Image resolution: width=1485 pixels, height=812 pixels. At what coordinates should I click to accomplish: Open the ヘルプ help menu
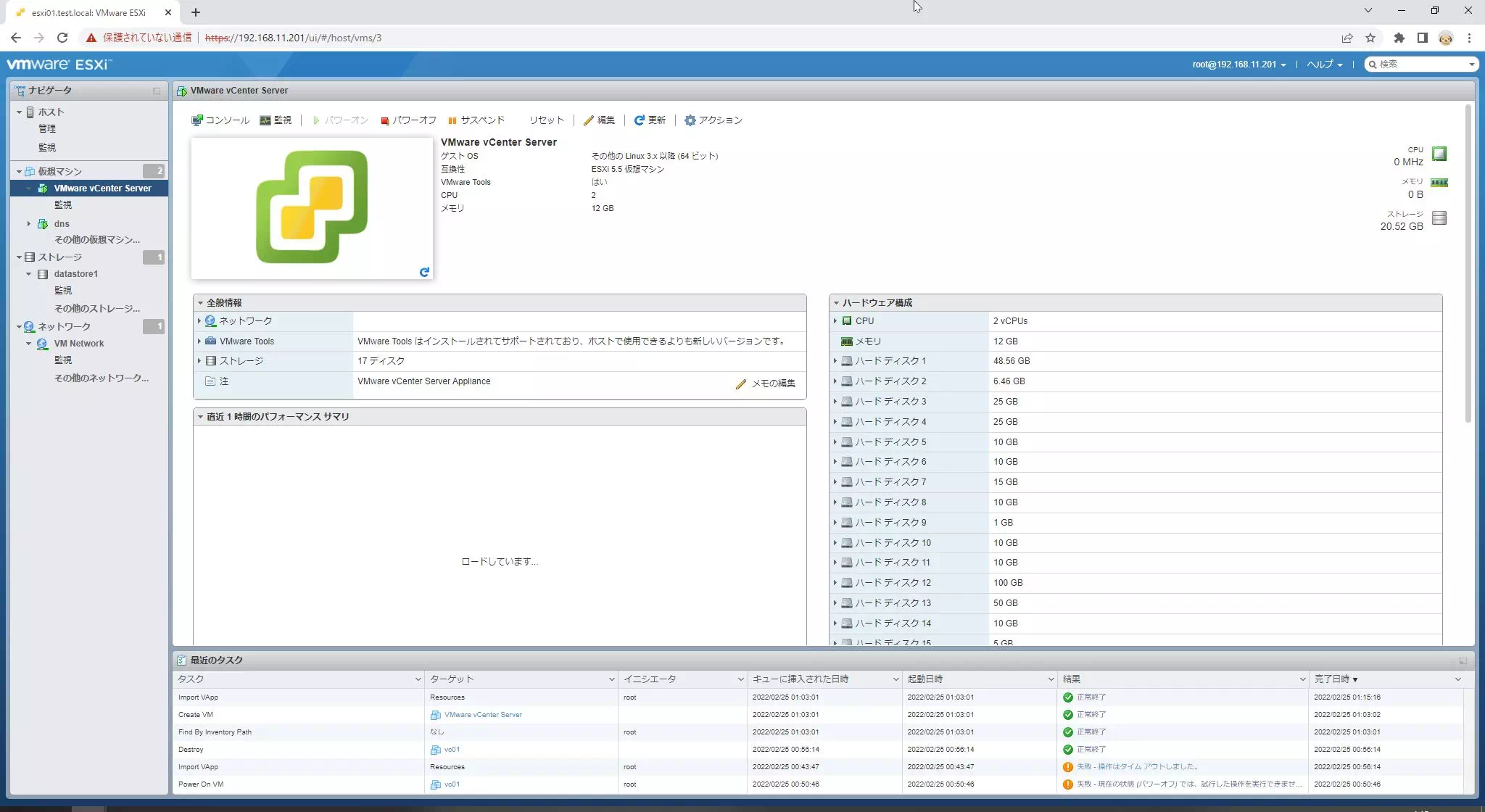pyautogui.click(x=1324, y=65)
